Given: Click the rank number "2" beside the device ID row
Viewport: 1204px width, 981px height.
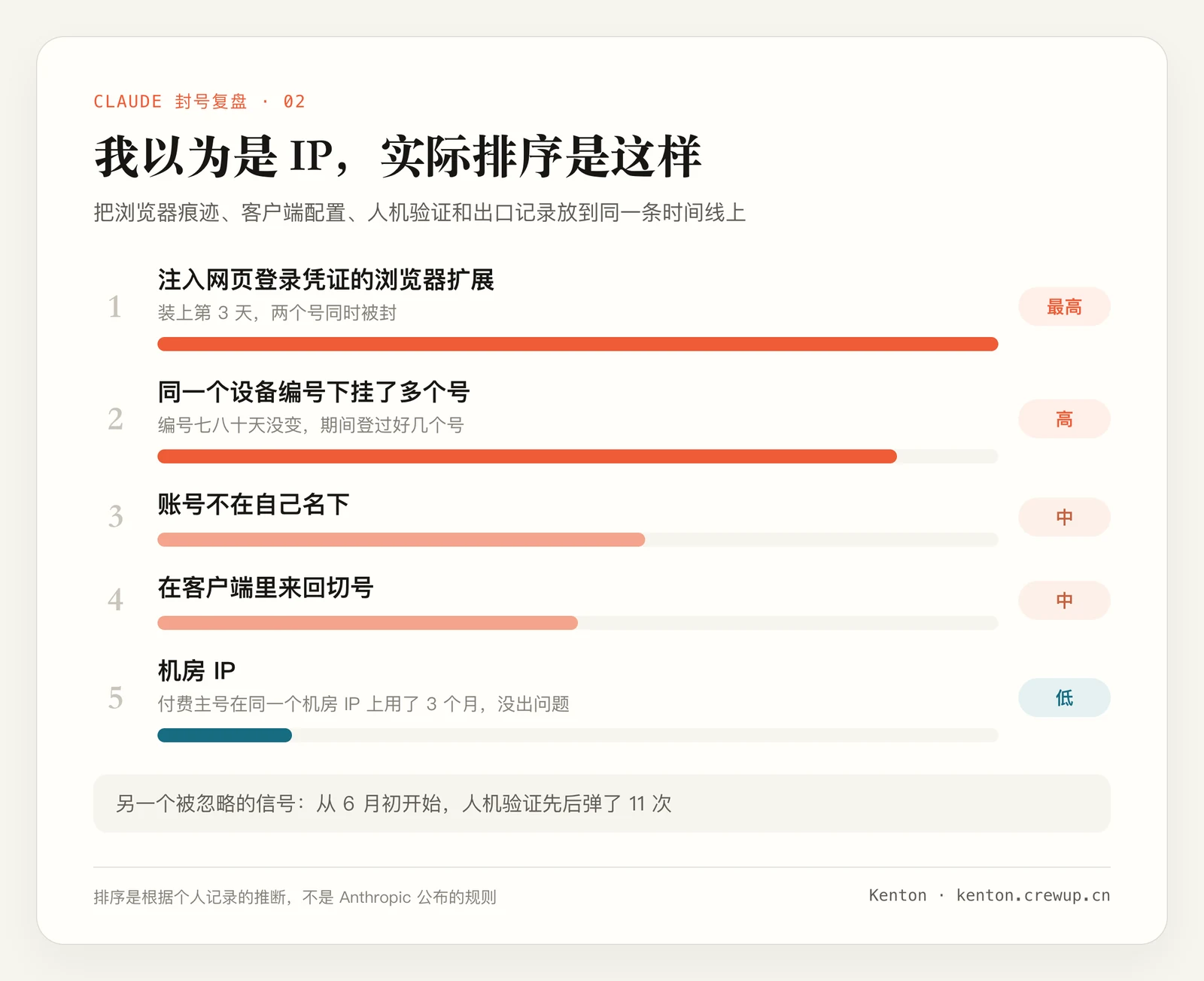Looking at the screenshot, I should coord(115,419).
